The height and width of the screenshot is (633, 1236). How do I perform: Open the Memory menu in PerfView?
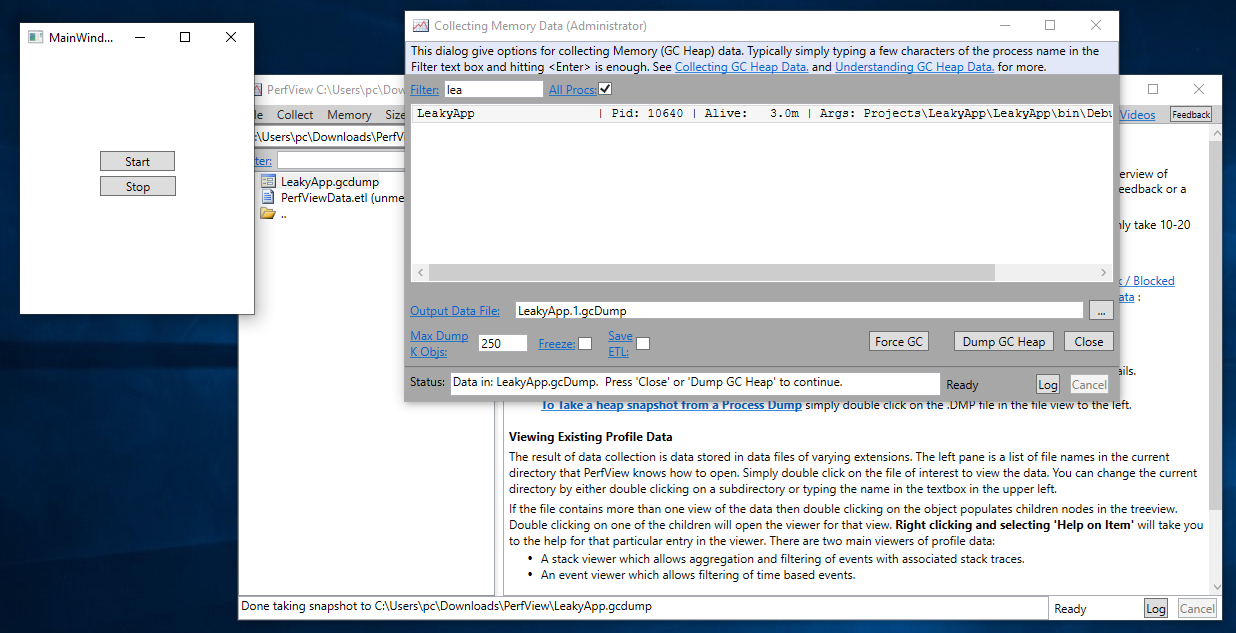[349, 115]
